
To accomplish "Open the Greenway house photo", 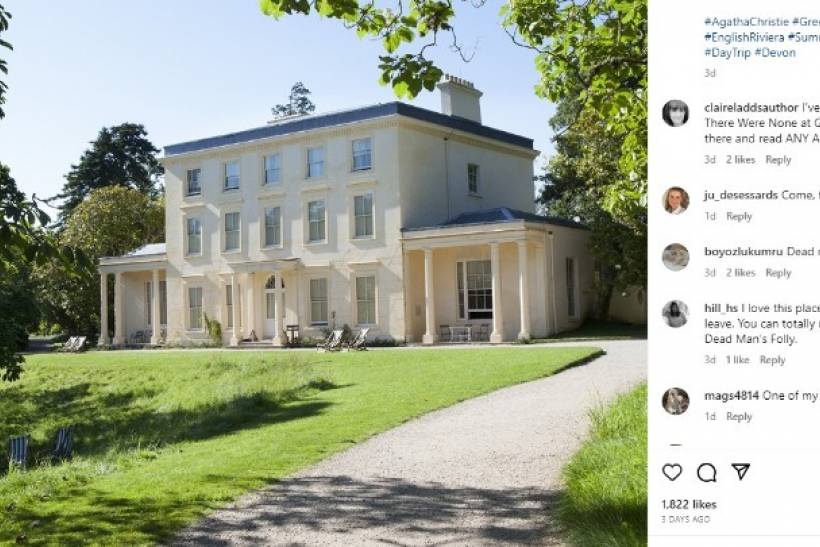I will click(x=323, y=274).
